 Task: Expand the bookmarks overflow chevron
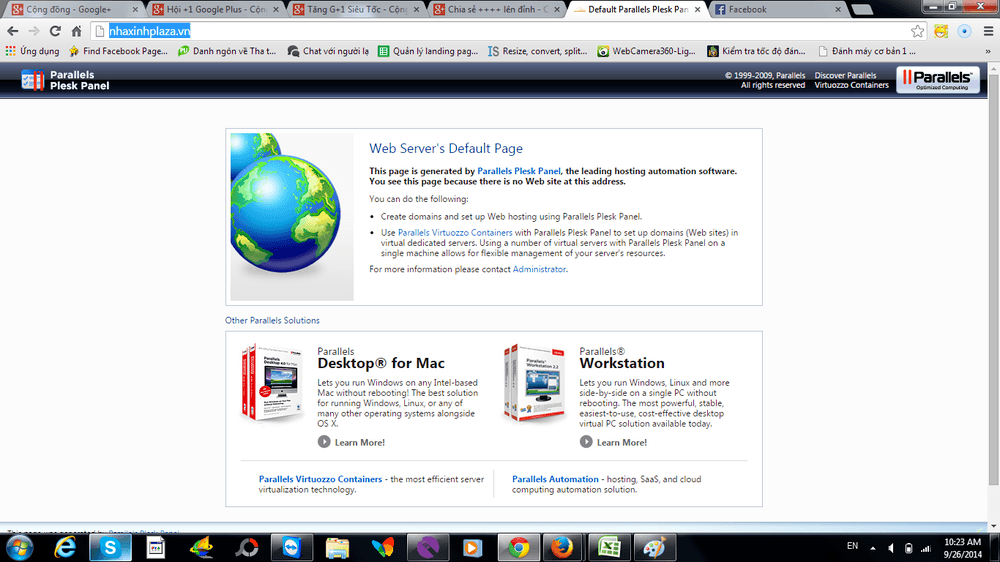pos(988,51)
